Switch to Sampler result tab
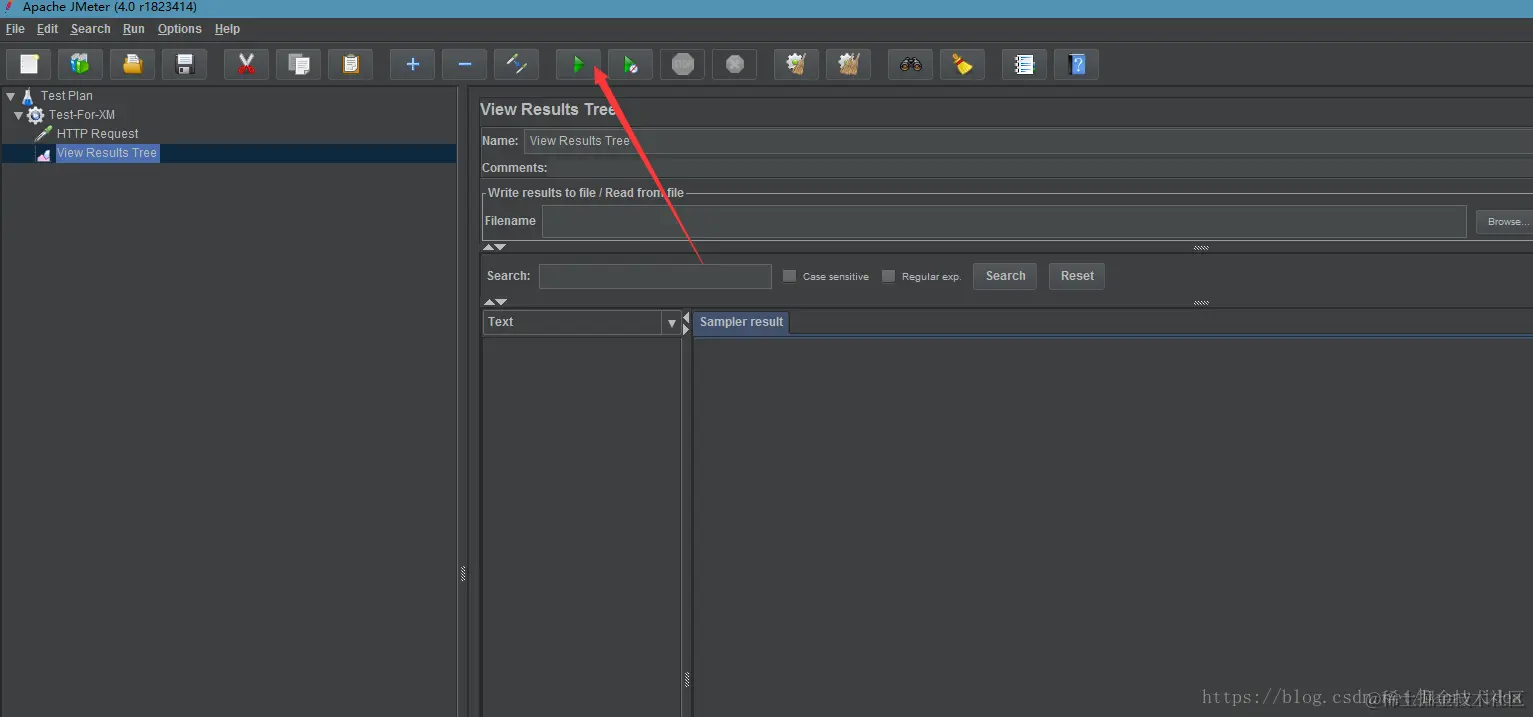This screenshot has height=717, width=1533. pyautogui.click(x=741, y=322)
